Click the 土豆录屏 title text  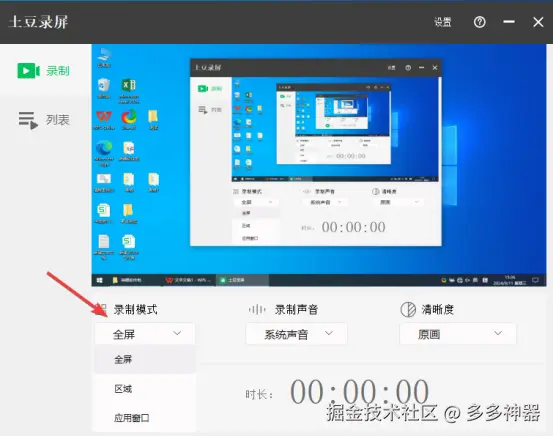[x=38, y=22]
